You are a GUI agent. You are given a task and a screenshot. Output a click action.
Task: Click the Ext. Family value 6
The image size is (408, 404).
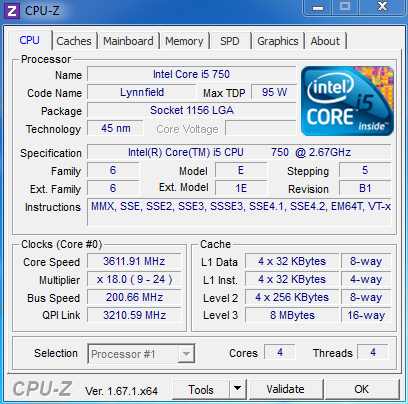(x=113, y=188)
